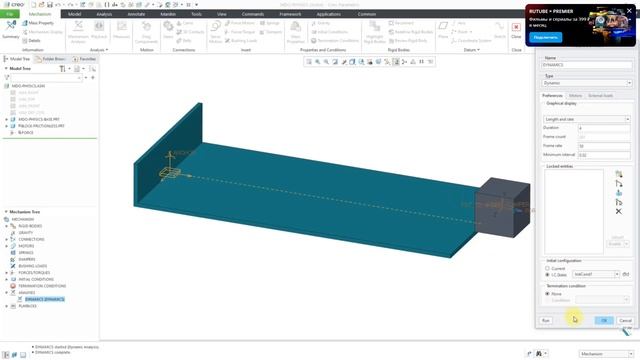Click the top locked entities create icon
The height and width of the screenshot is (360, 640).
618,174
